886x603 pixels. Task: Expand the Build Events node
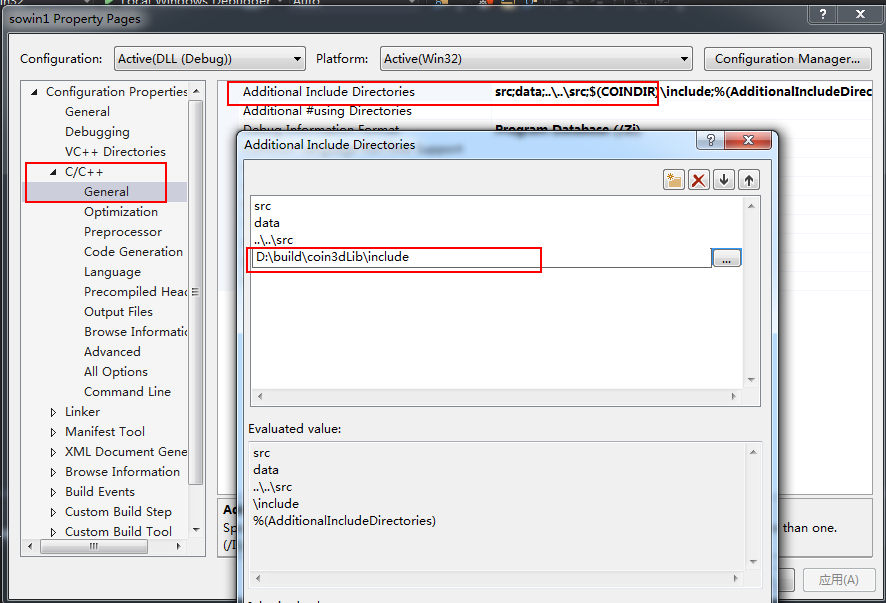point(54,492)
